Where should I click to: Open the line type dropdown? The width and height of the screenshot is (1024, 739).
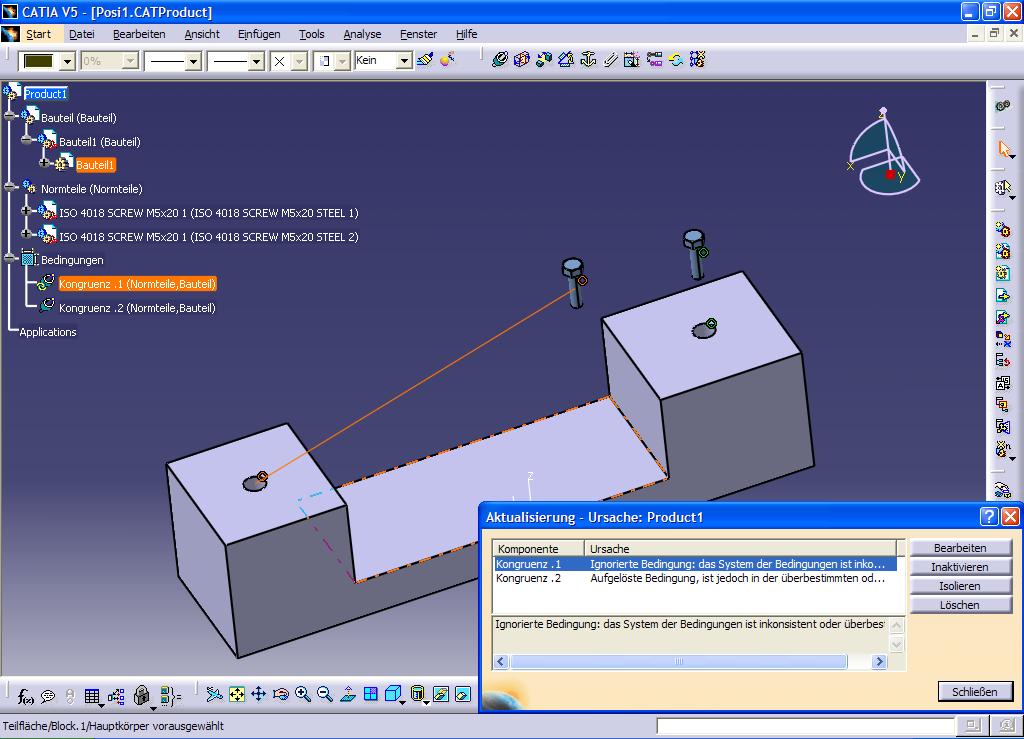pyautogui.click(x=256, y=61)
